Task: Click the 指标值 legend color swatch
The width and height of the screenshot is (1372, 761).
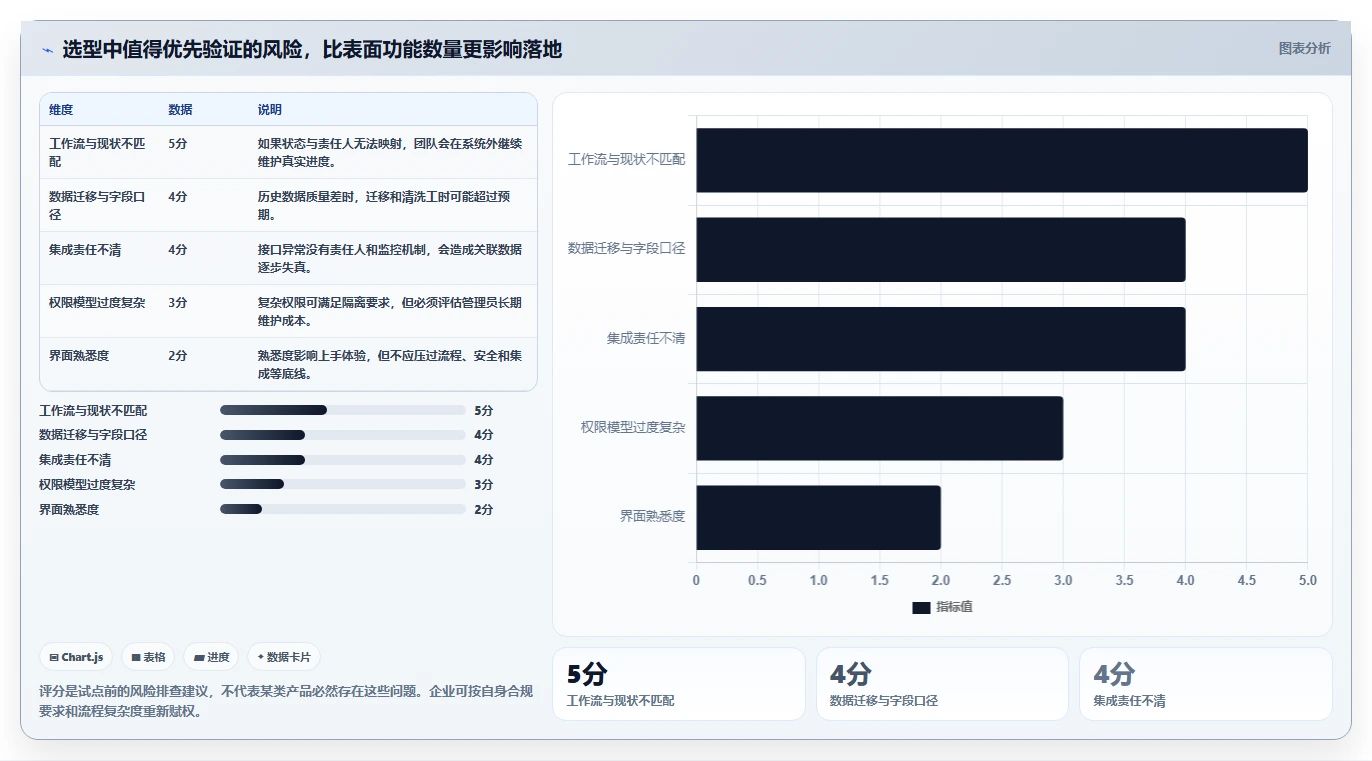Action: (x=921, y=607)
